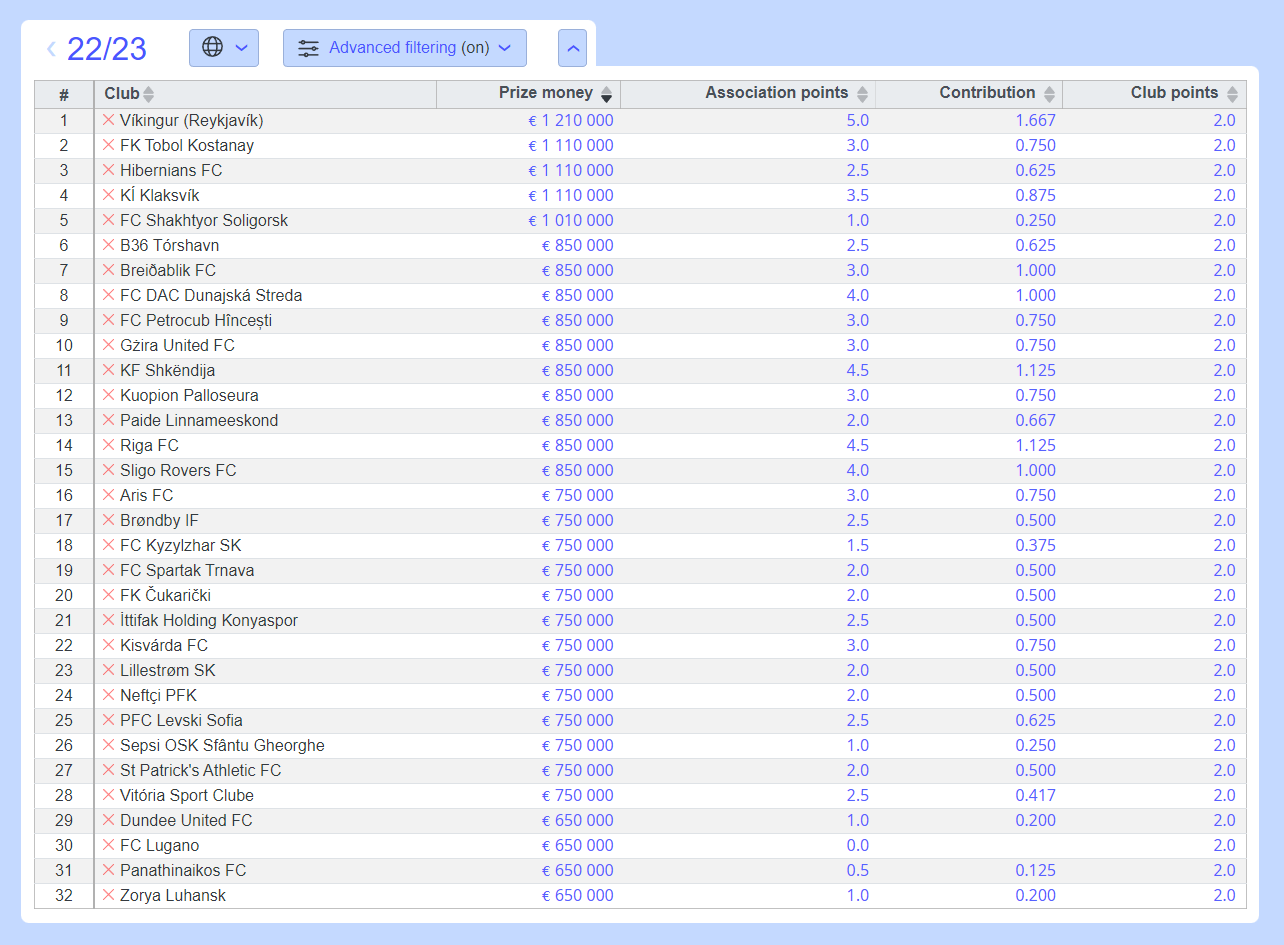The width and height of the screenshot is (1284, 945).
Task: Remove Brøndby IF red X icon
Action: click(109, 520)
